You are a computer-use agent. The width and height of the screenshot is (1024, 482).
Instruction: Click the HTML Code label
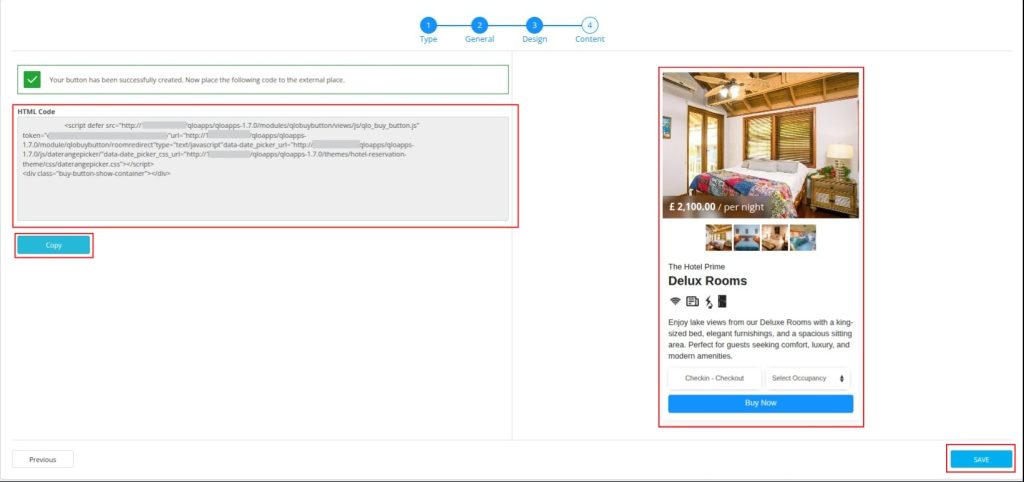coord(37,112)
